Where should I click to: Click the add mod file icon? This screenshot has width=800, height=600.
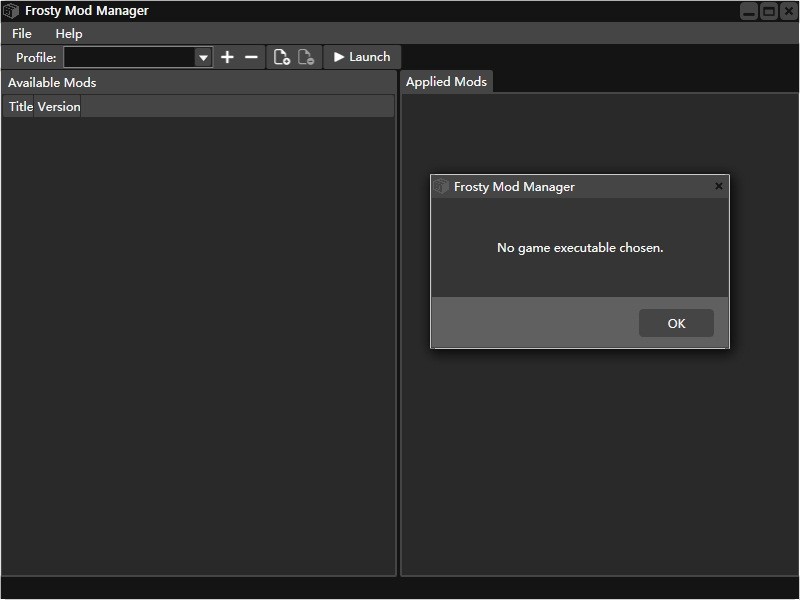pos(282,58)
